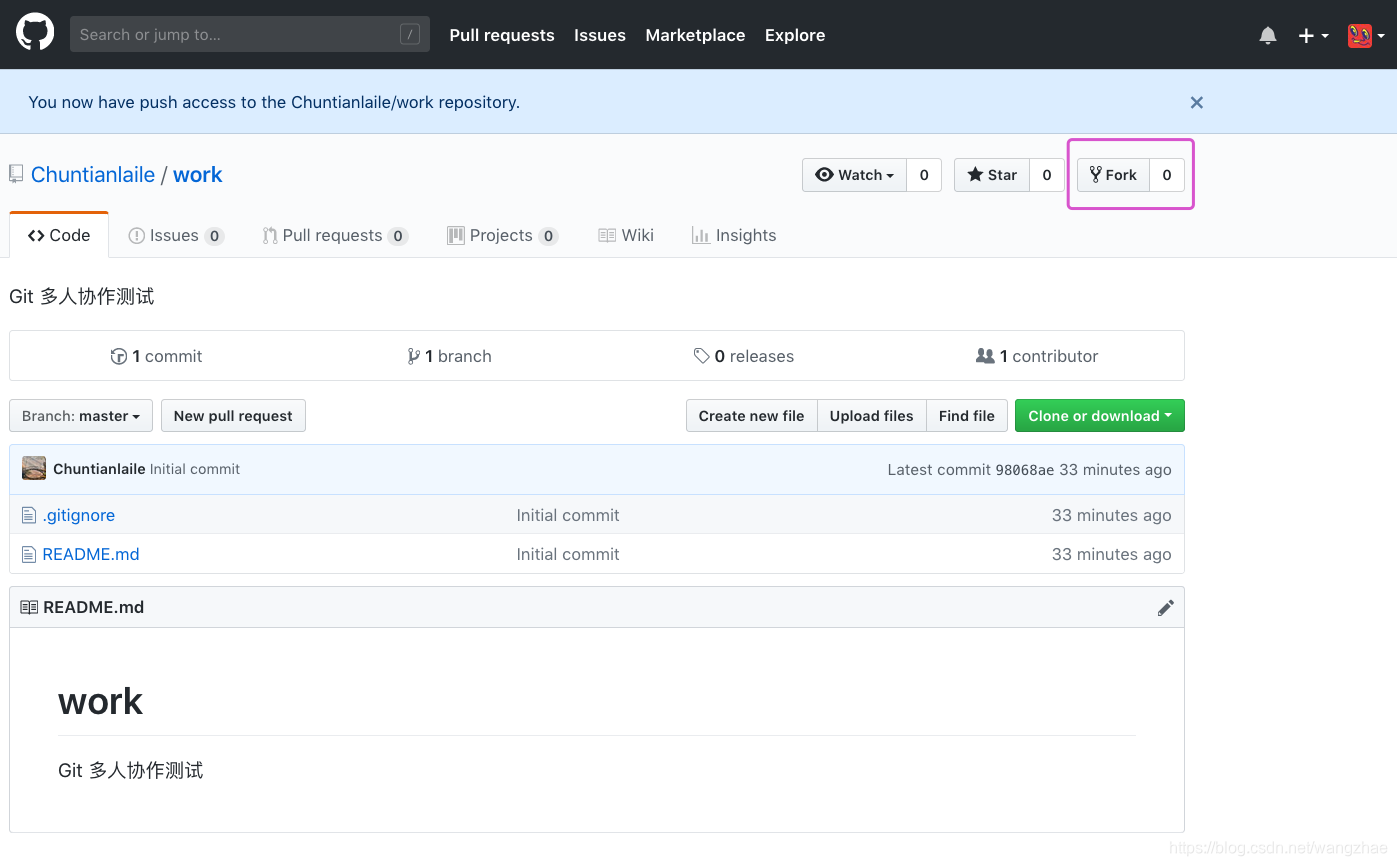Click Create new file button
The height and width of the screenshot is (866, 1397).
pyautogui.click(x=751, y=416)
